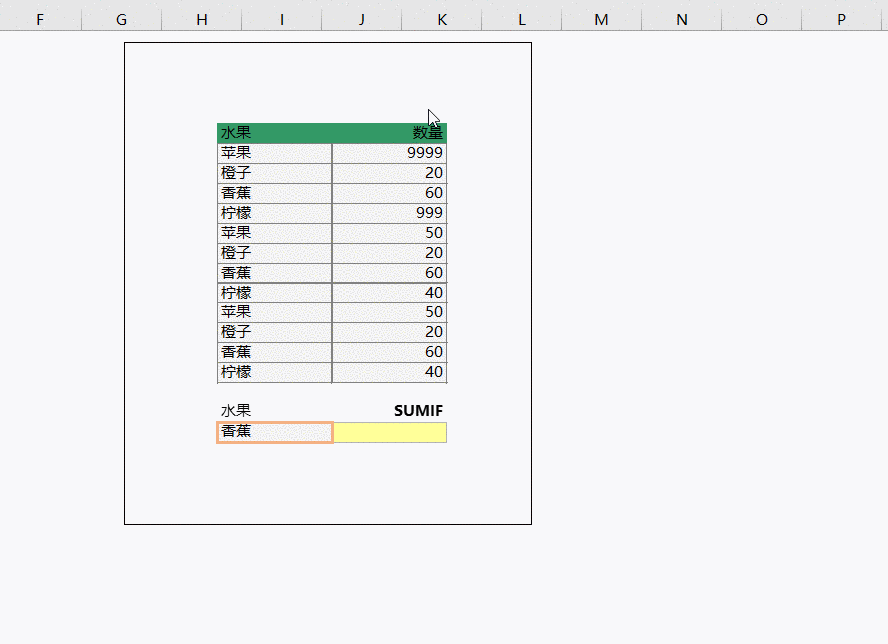The image size is (888, 644).
Task: Select the cell with value 999
Action: 389,213
